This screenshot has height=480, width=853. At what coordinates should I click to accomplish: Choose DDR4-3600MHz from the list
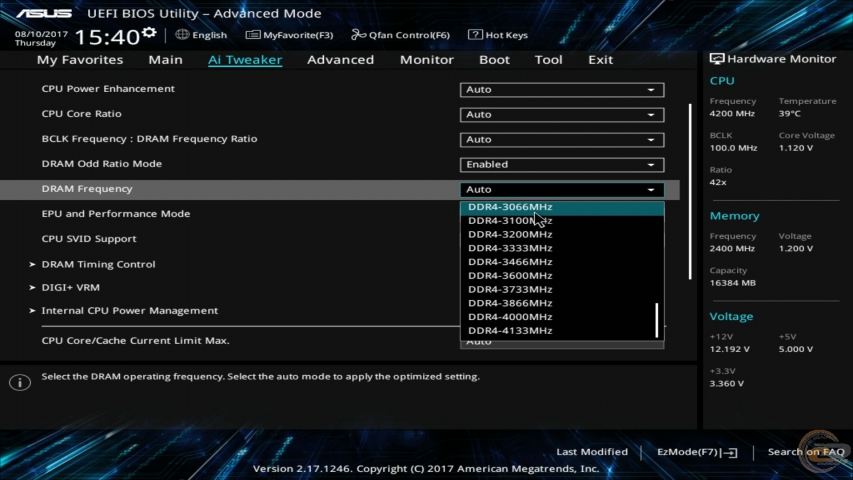(559, 275)
